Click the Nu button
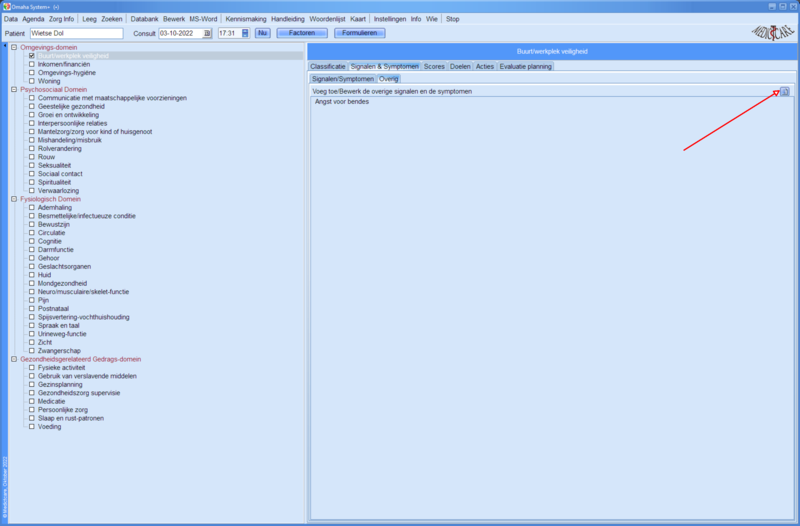Viewport: 800px width, 526px height. click(x=262, y=33)
